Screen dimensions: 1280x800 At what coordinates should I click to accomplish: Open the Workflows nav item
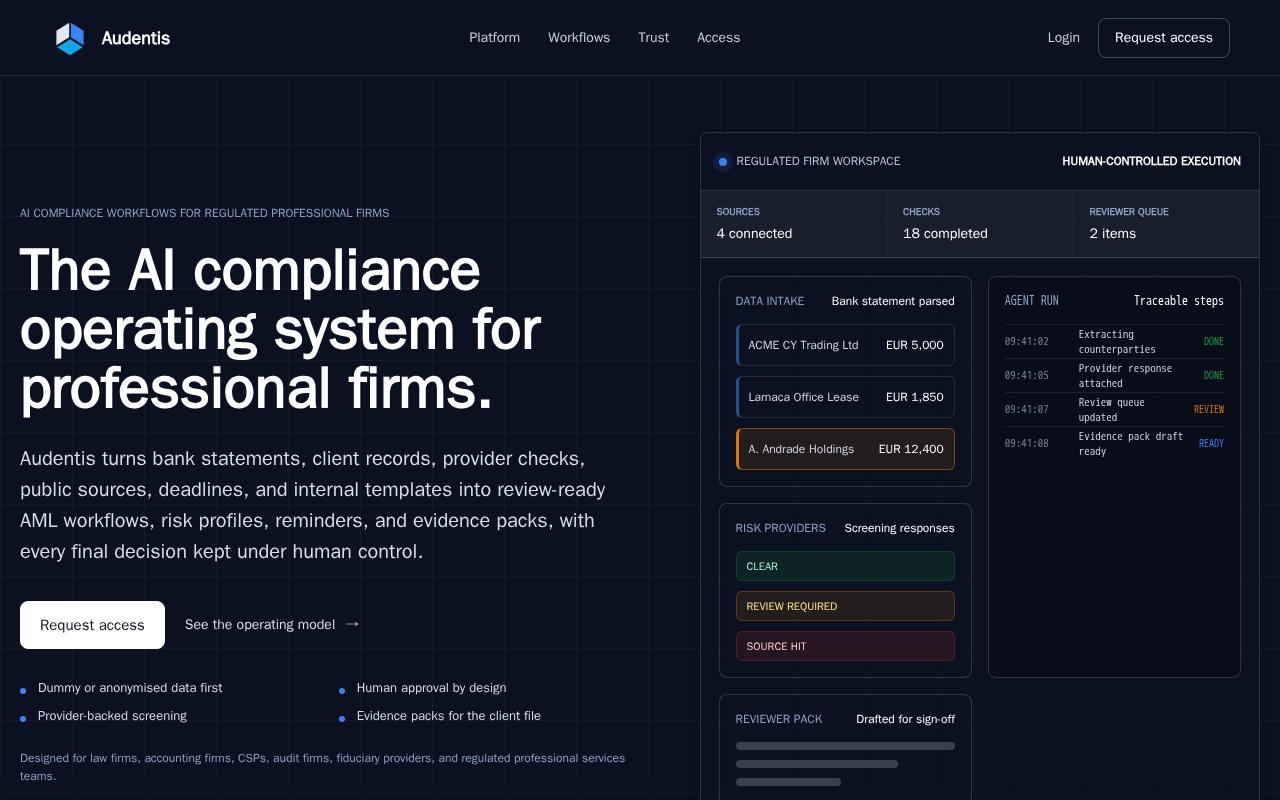pos(579,38)
